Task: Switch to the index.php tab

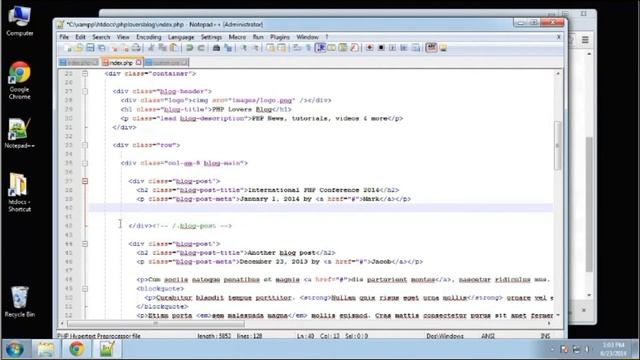Action: click(x=121, y=62)
